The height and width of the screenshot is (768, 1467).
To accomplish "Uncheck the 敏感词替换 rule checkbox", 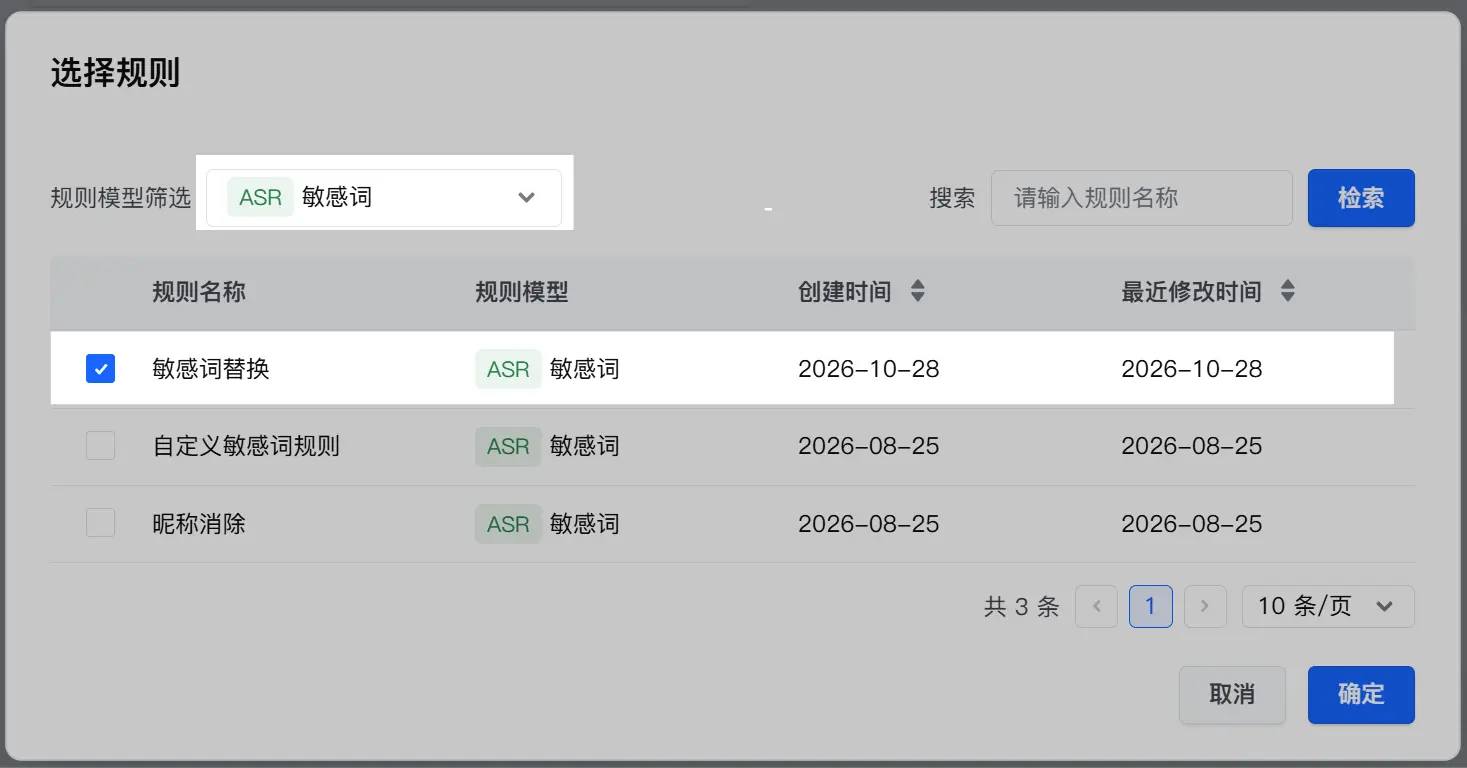I will [100, 369].
